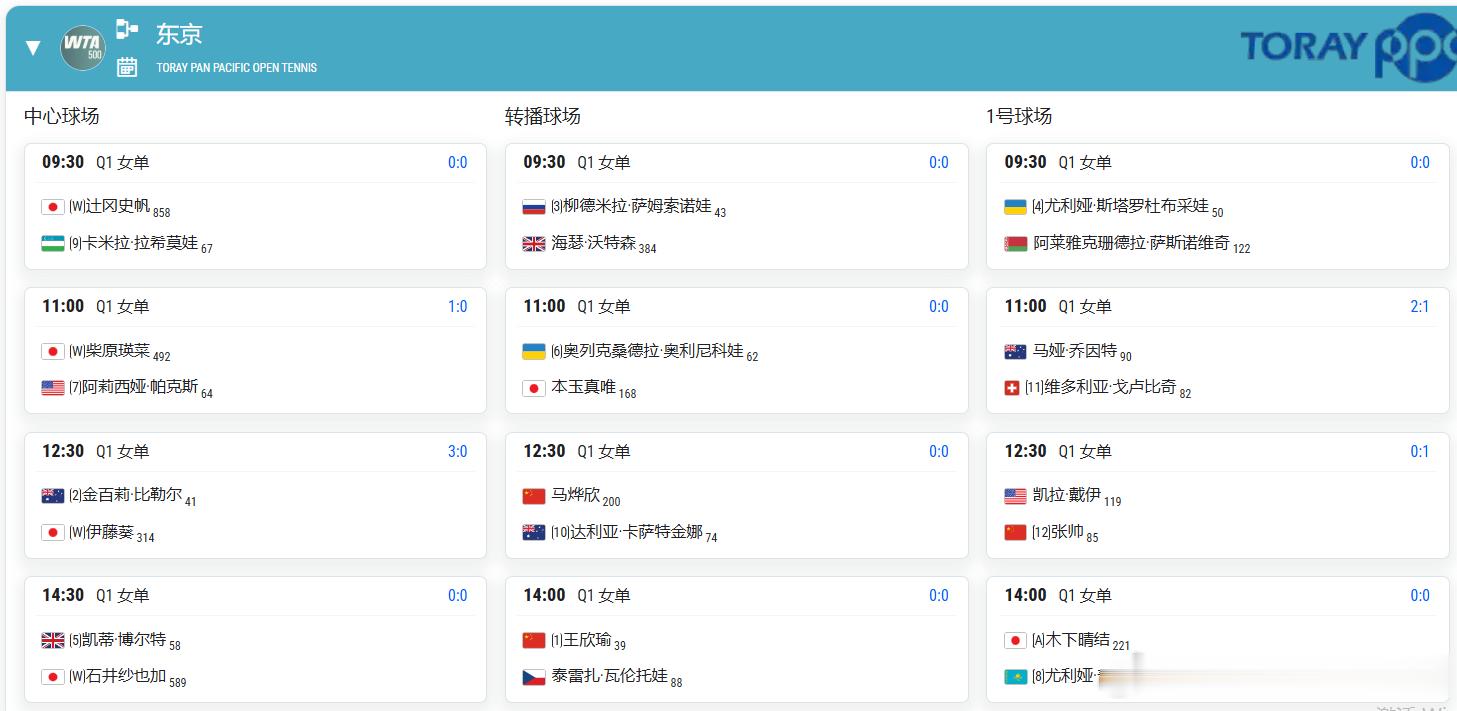1457x711 pixels.
Task: Open the tournament schedule calendar icon
Action: (127, 67)
